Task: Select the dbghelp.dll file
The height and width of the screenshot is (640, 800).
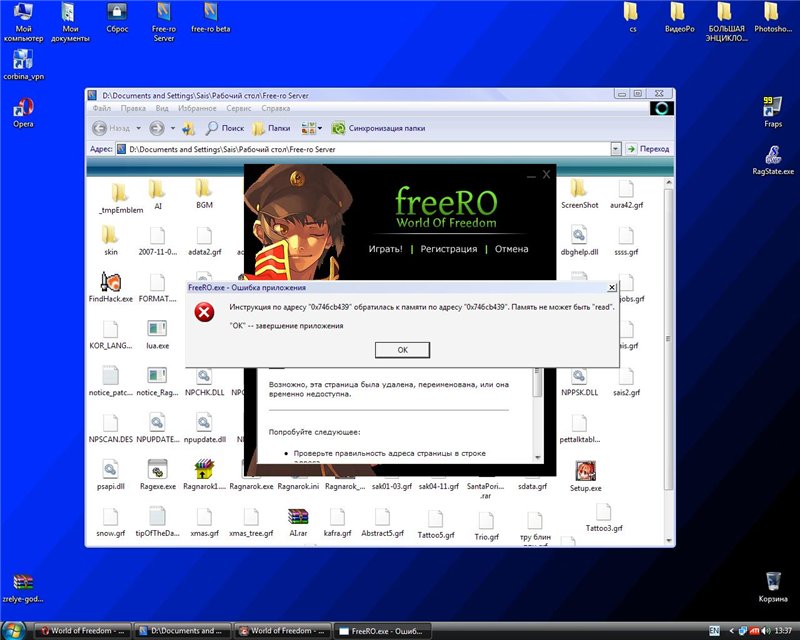Action: coord(579,240)
